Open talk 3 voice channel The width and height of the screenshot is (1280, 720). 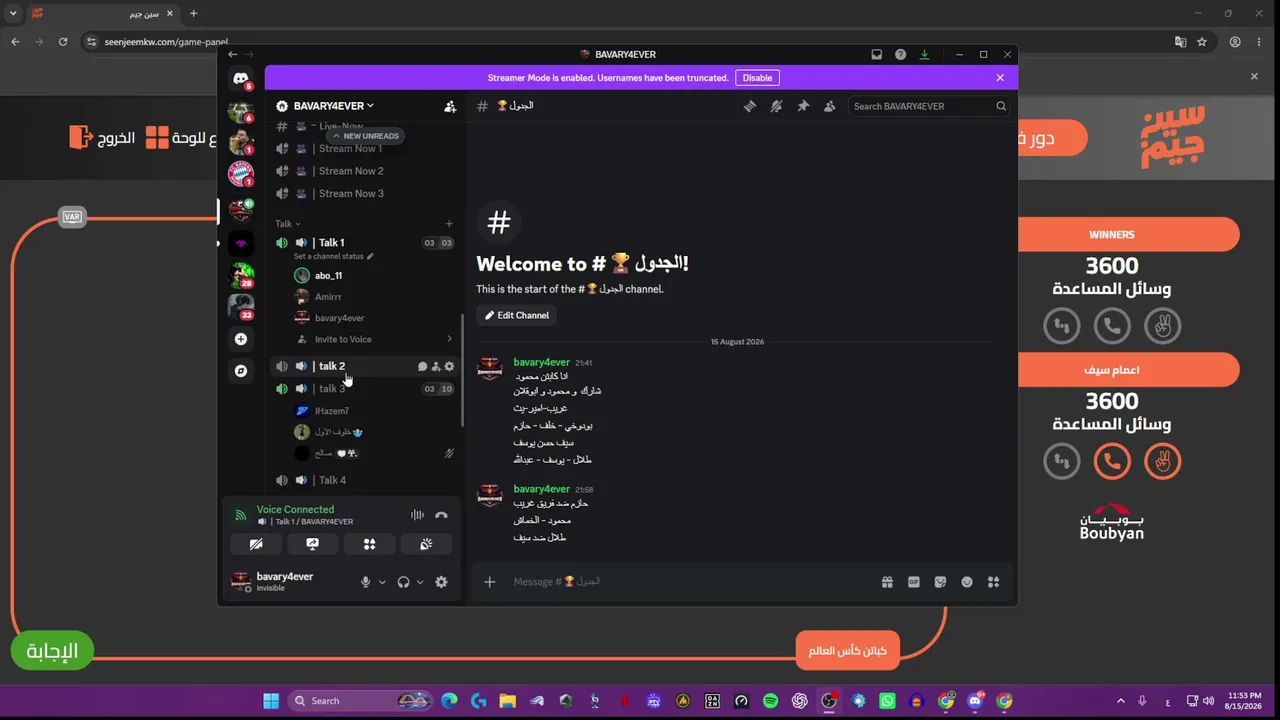pos(364,389)
